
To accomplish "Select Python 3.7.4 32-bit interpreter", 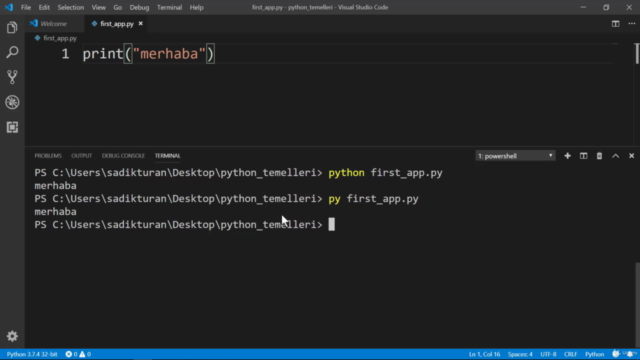I will [32, 354].
